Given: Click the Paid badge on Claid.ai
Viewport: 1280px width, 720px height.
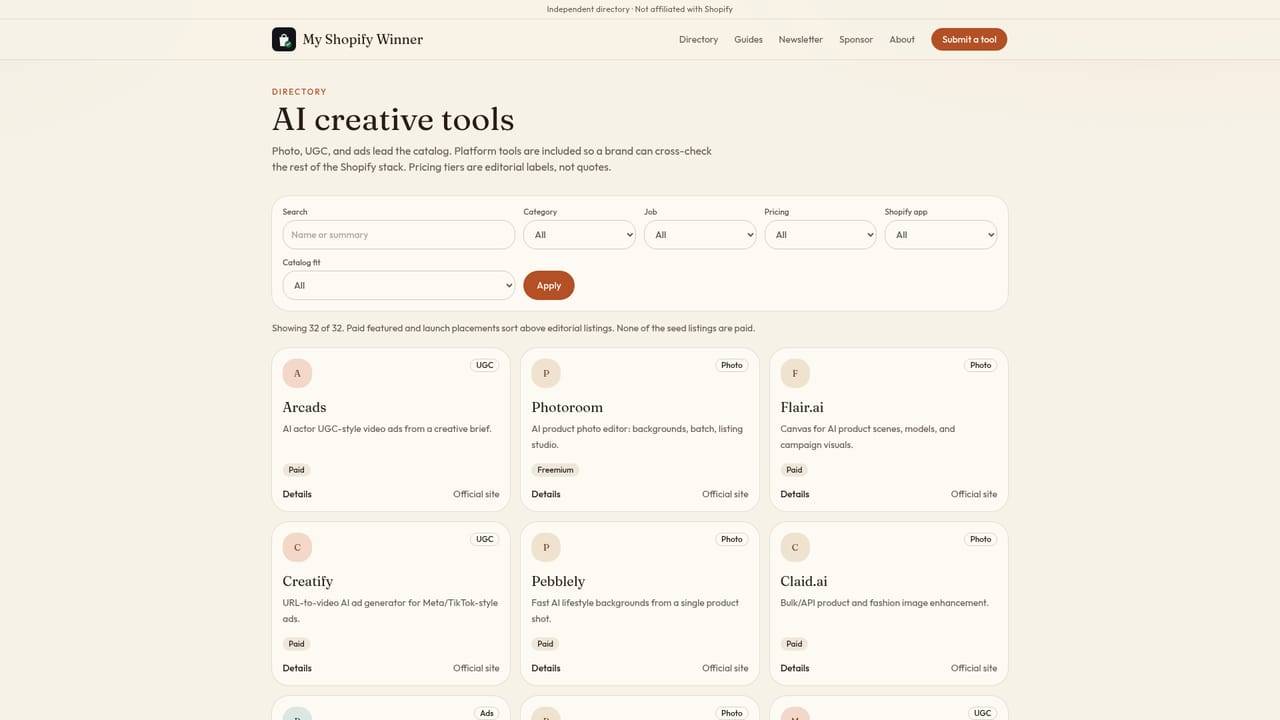Looking at the screenshot, I should [x=794, y=644].
